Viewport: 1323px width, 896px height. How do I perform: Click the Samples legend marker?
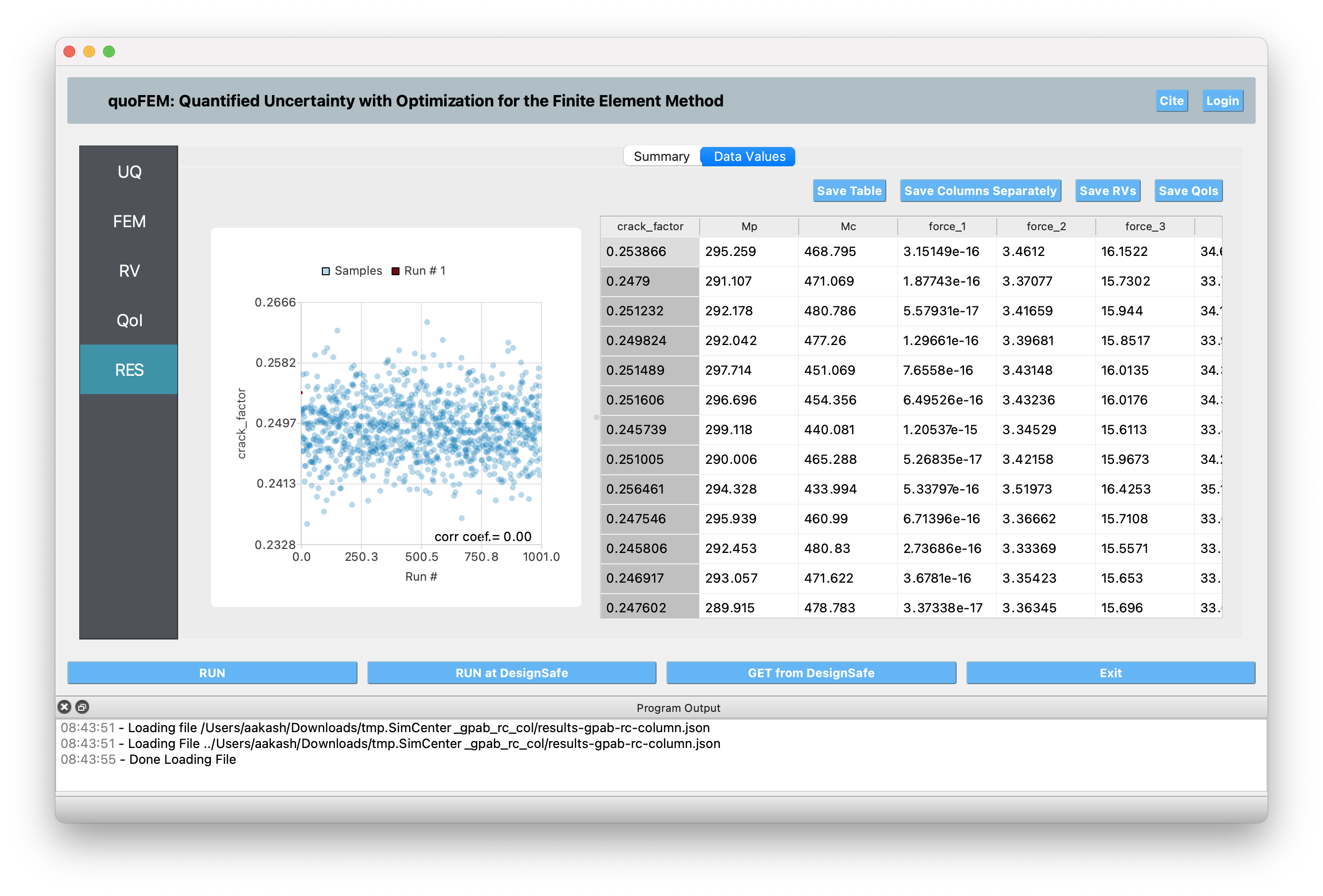tap(326, 271)
